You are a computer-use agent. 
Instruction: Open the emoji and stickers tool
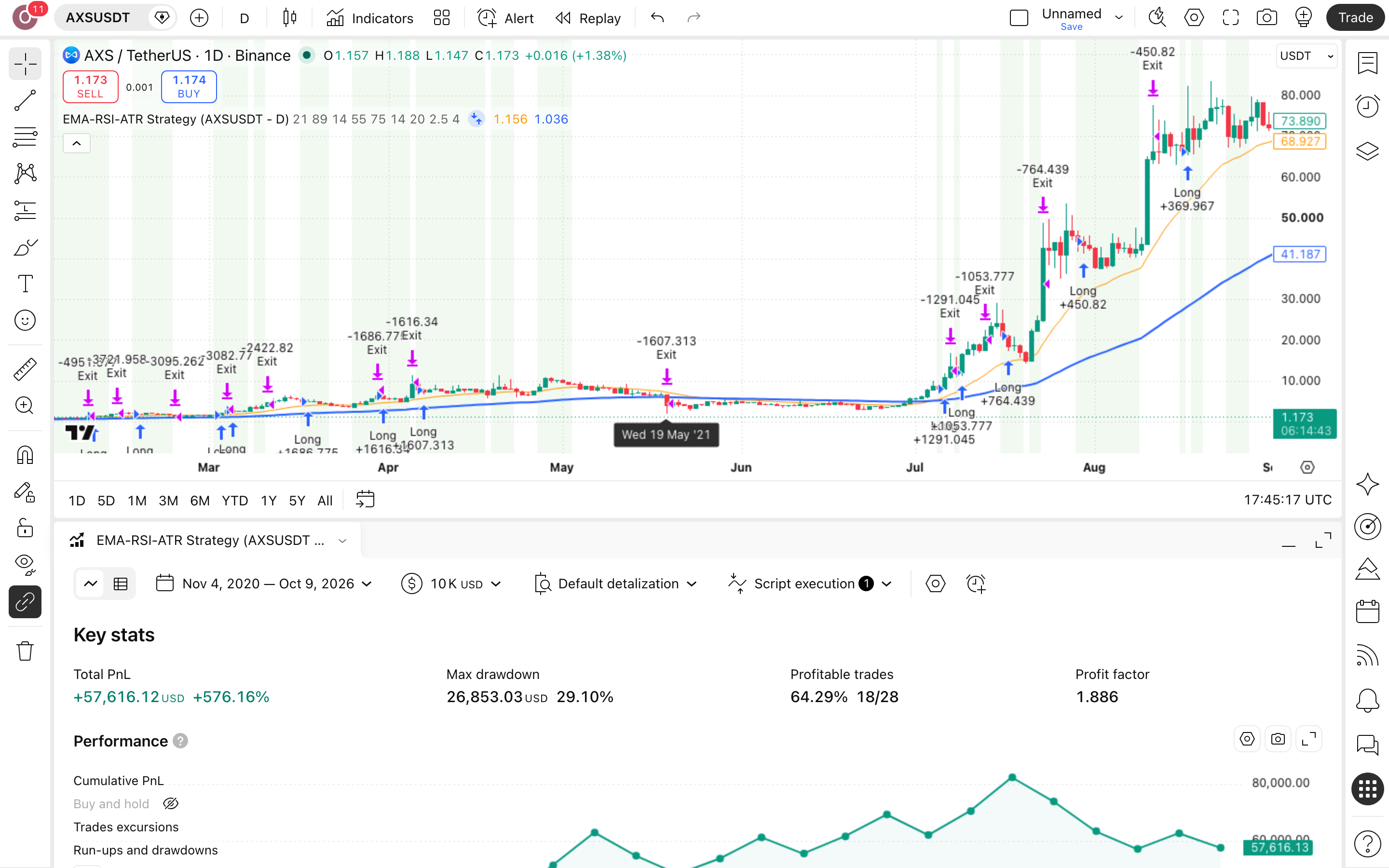tap(25, 320)
